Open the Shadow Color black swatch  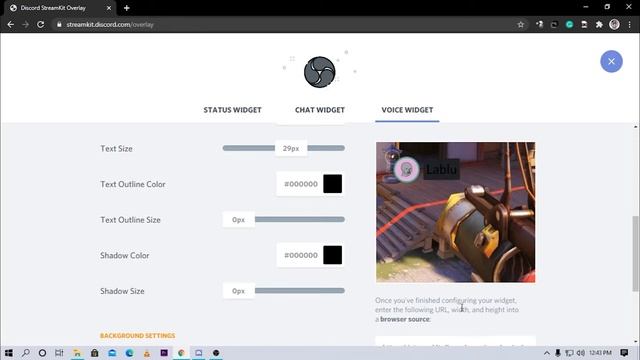(333, 255)
